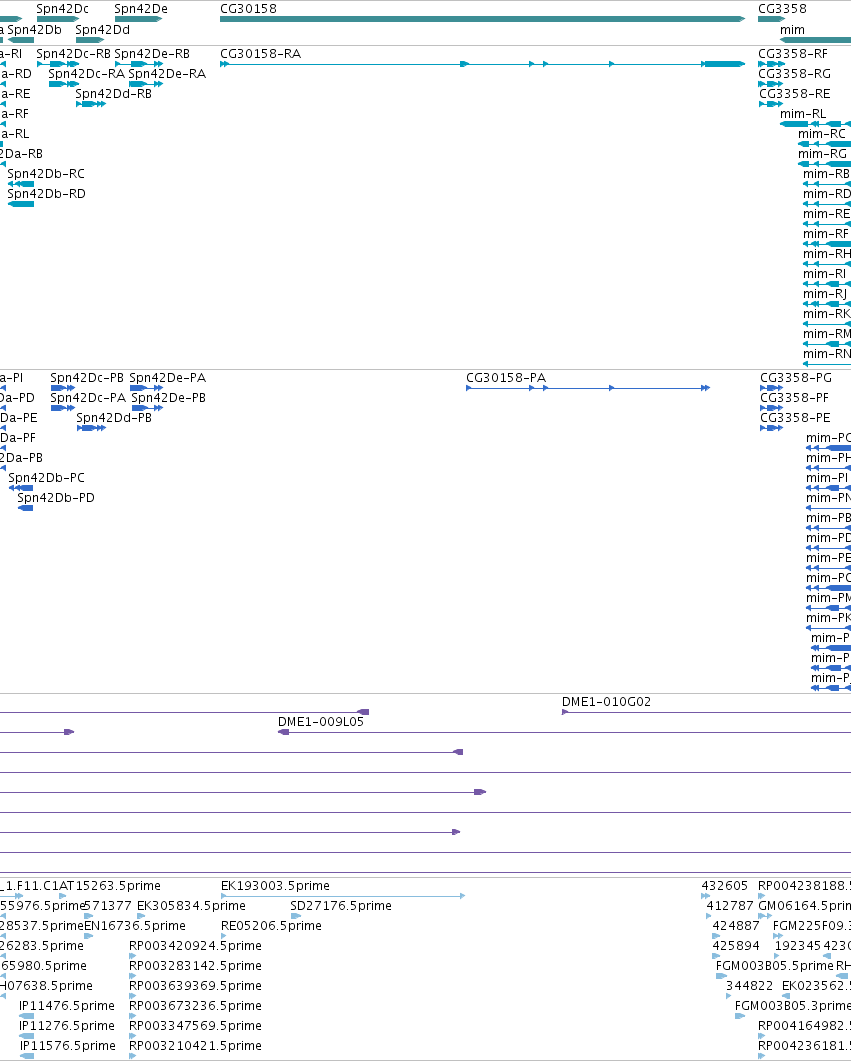This screenshot has height=1061, width=851.
Task: Click the Spn42Db gene label
Action: [34, 30]
